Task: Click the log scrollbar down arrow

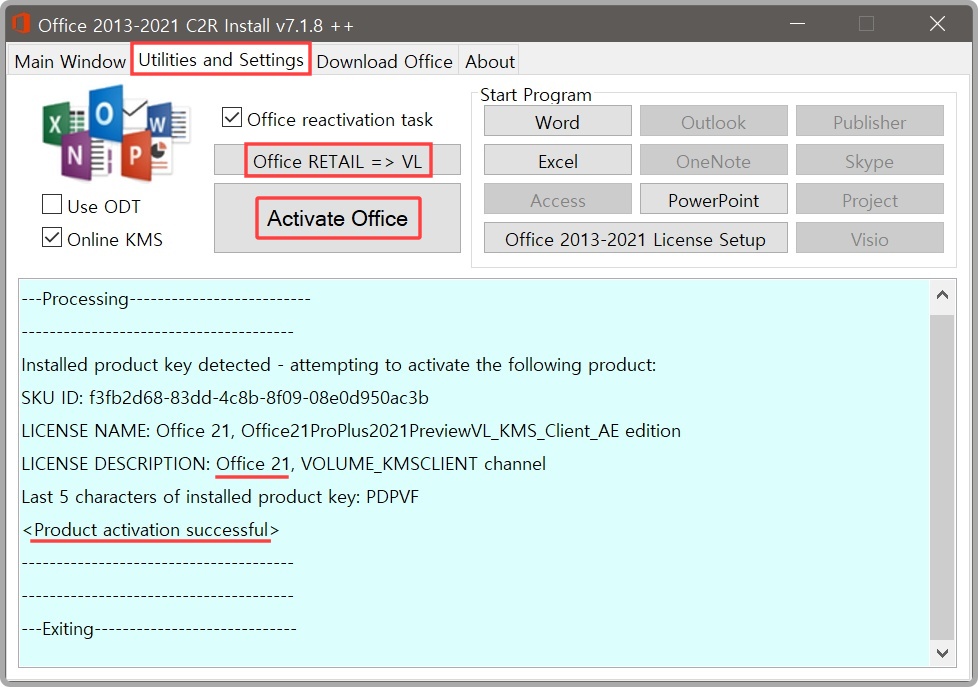Action: [942, 653]
